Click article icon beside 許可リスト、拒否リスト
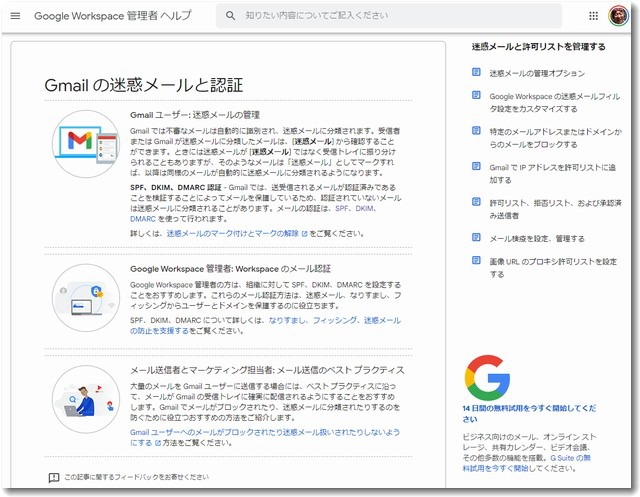This screenshot has width=640, height=497. pos(476,202)
